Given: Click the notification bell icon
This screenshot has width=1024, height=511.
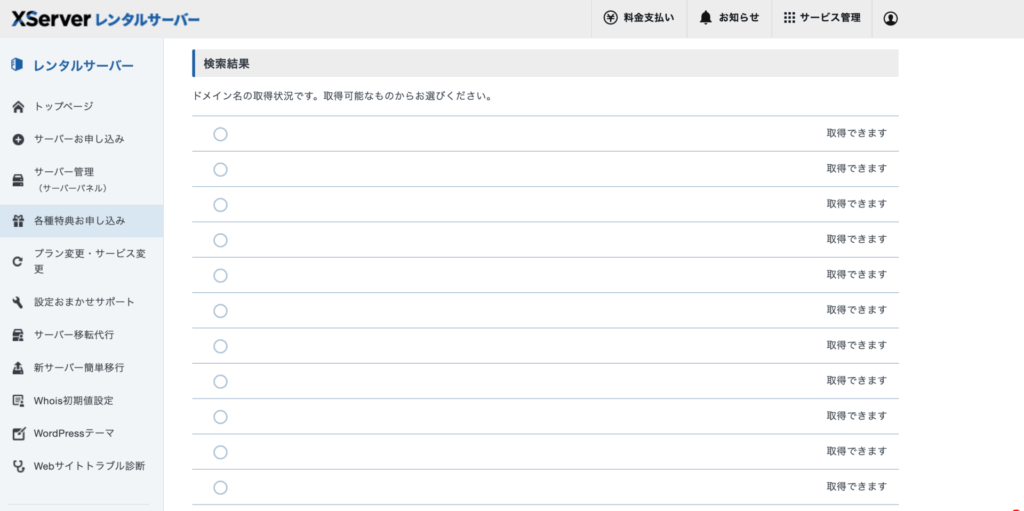Looking at the screenshot, I should (x=706, y=18).
